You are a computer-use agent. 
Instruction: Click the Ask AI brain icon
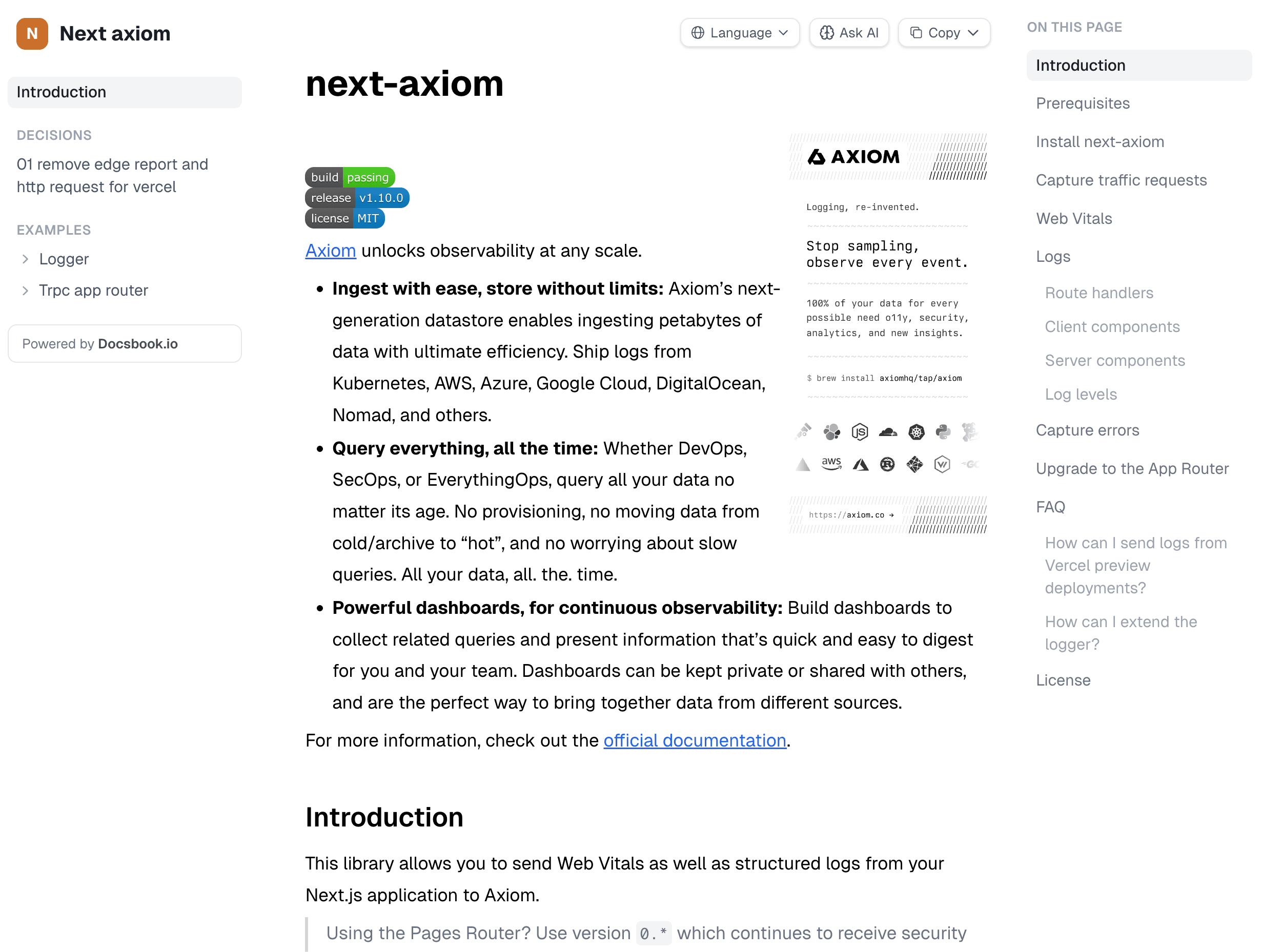[826, 33]
